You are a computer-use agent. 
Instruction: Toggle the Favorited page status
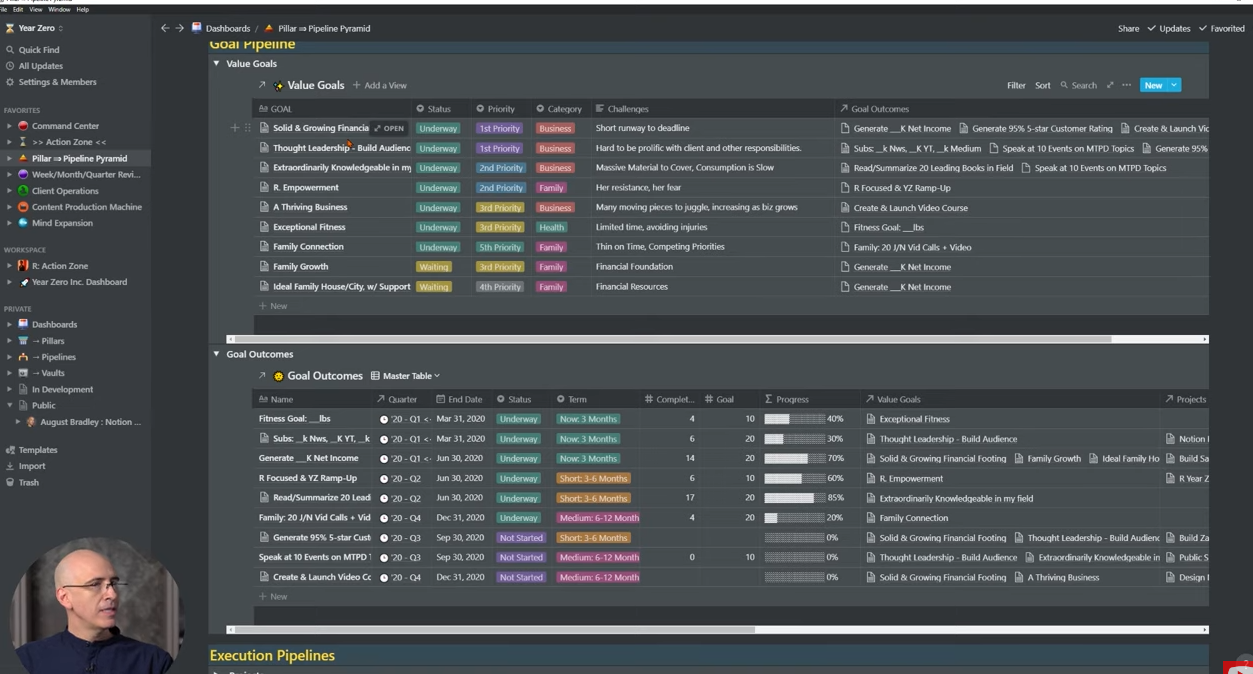tap(1221, 28)
